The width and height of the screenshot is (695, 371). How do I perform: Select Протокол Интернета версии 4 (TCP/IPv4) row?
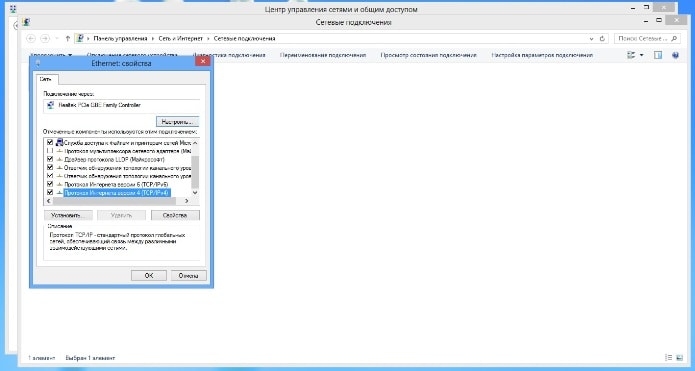coord(118,192)
